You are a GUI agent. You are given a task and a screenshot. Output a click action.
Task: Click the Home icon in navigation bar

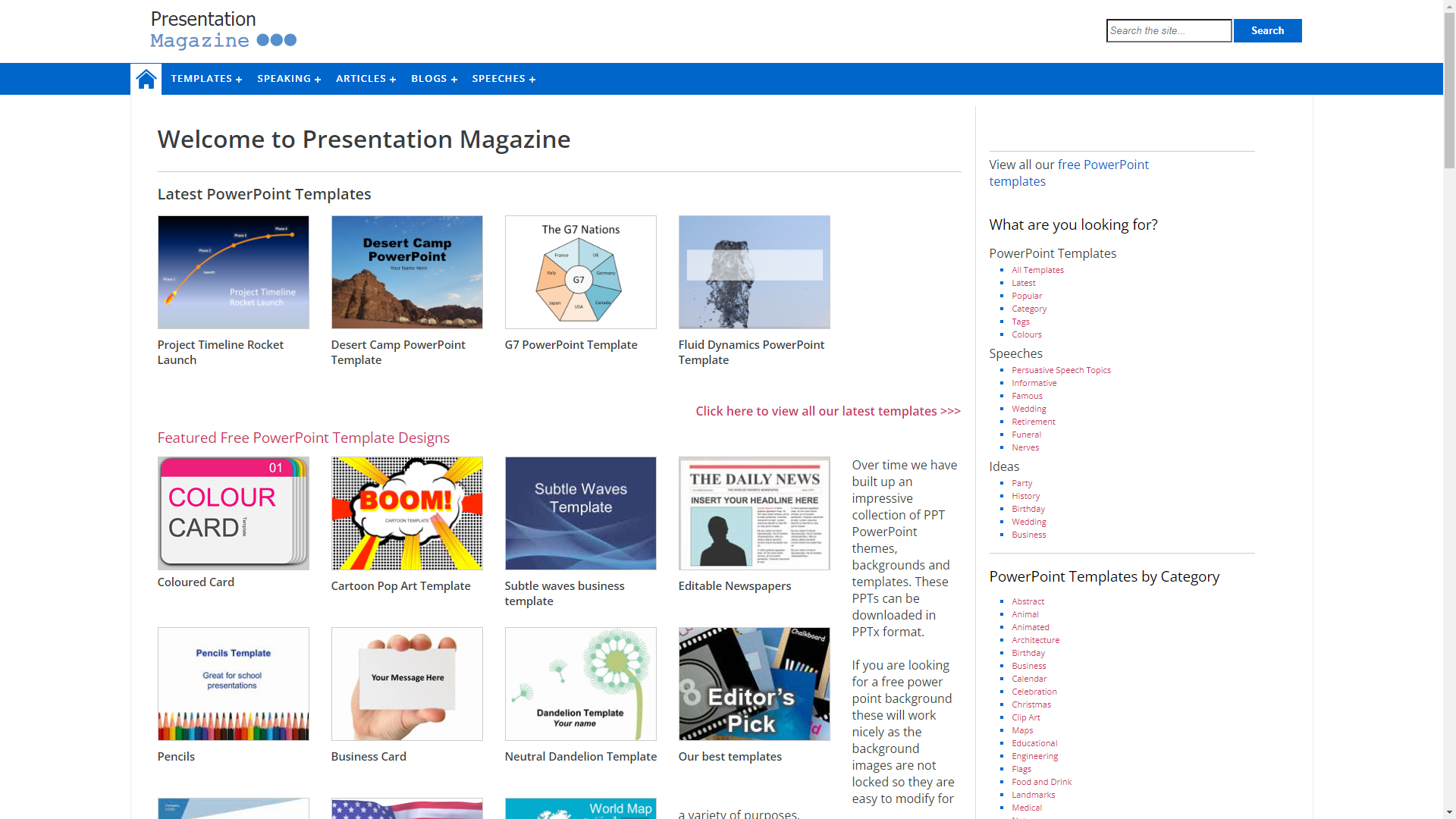click(x=146, y=79)
